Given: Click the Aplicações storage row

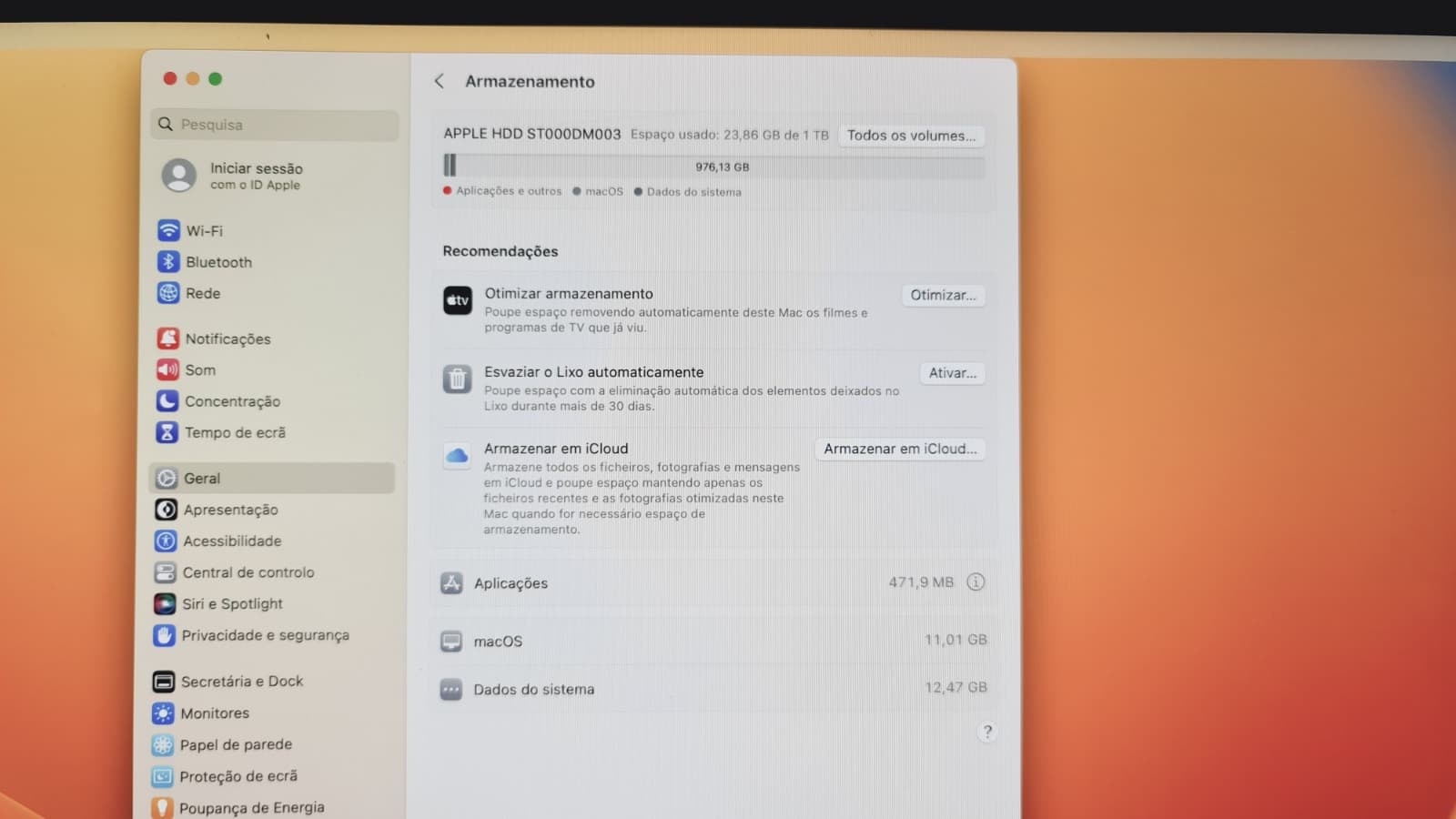Looking at the screenshot, I should click(x=714, y=582).
